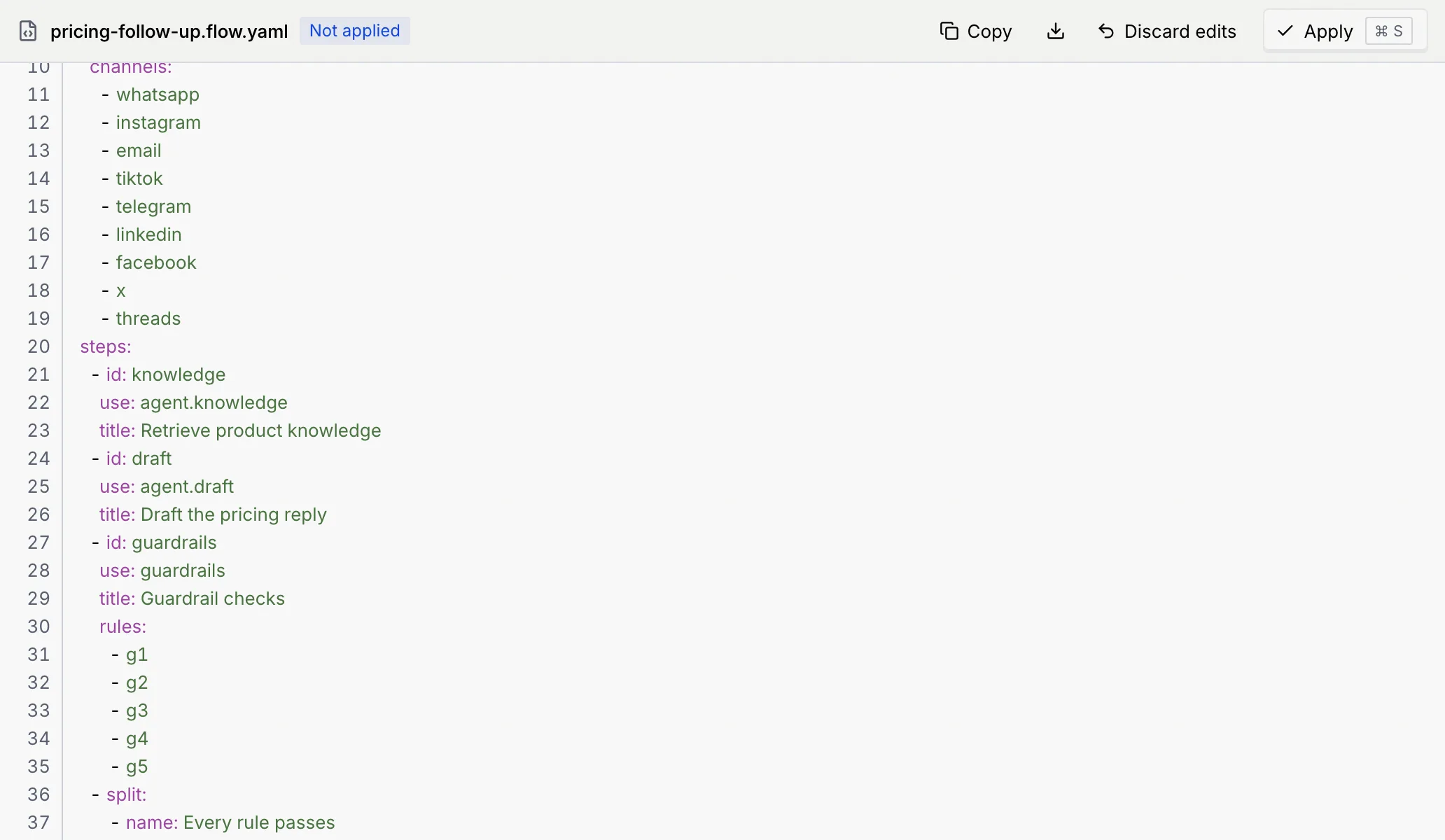Click line number 33 in gutter
1445x840 pixels.
pos(39,710)
